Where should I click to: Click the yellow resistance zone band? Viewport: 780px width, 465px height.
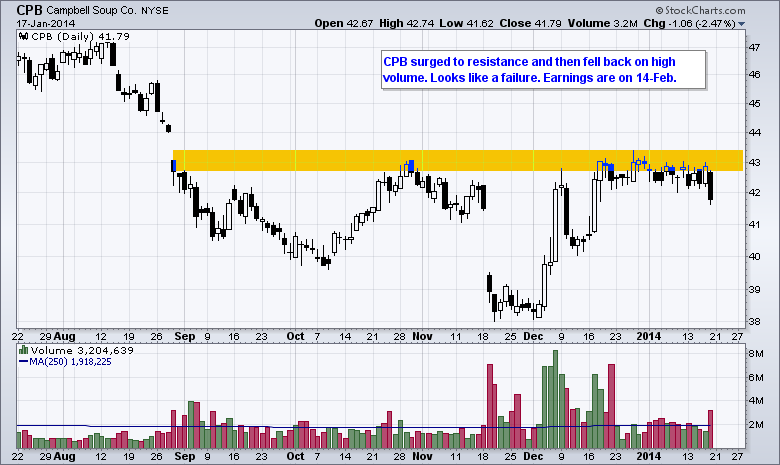(458, 160)
